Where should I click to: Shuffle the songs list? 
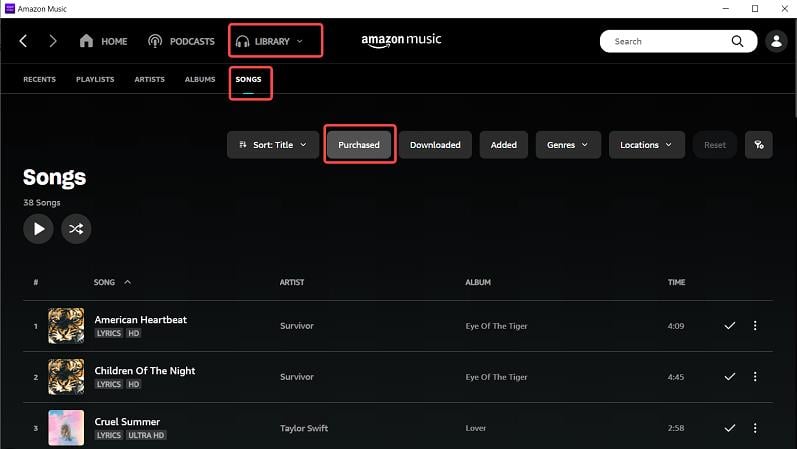(x=76, y=229)
